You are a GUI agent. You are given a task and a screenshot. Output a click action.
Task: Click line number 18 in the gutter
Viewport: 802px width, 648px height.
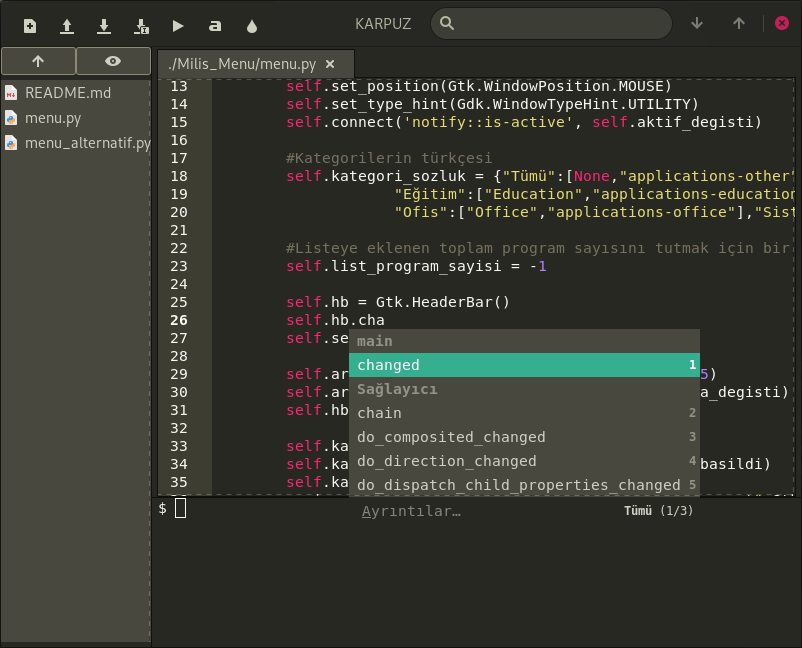(x=179, y=176)
